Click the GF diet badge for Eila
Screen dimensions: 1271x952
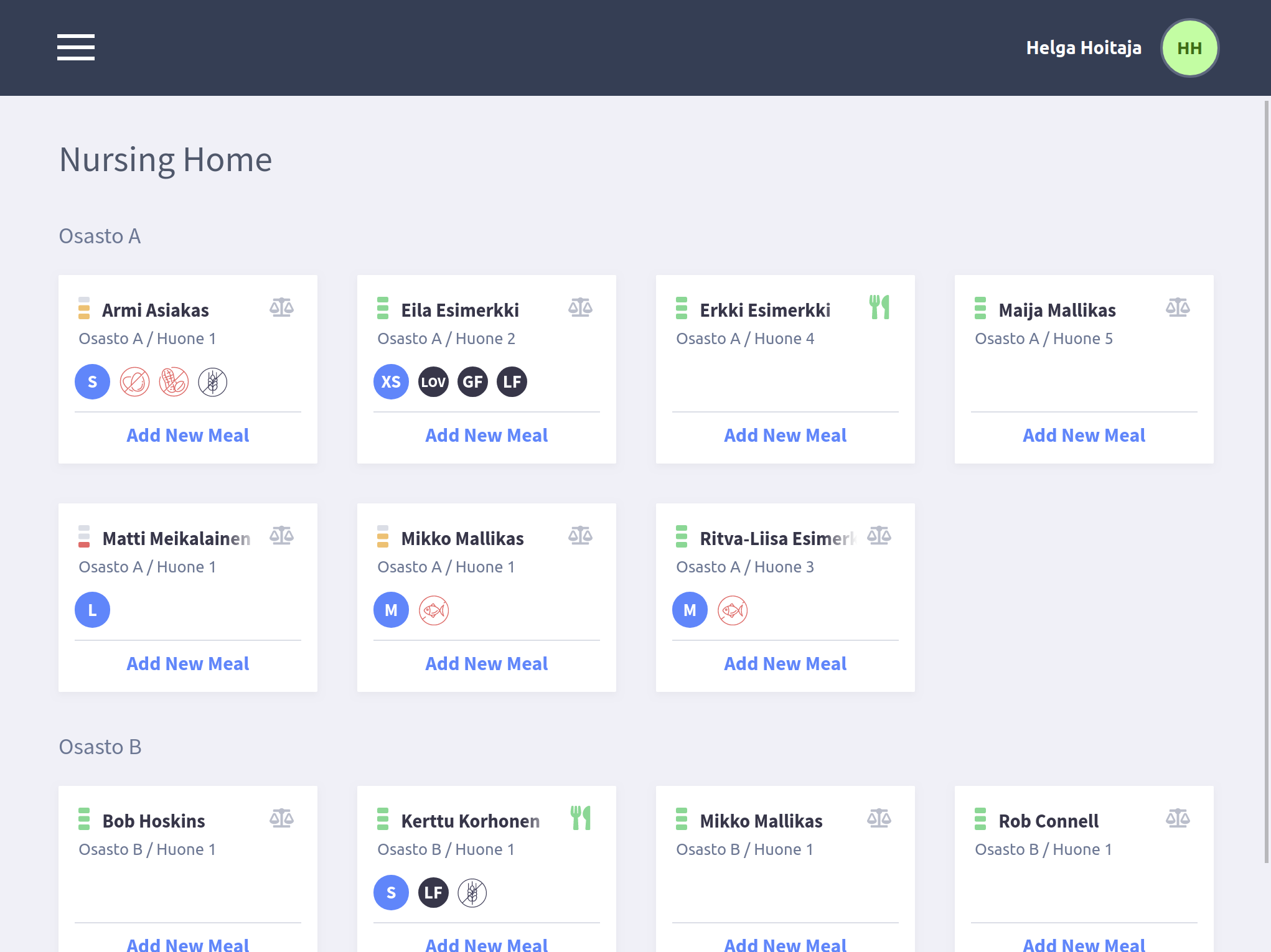coord(472,381)
